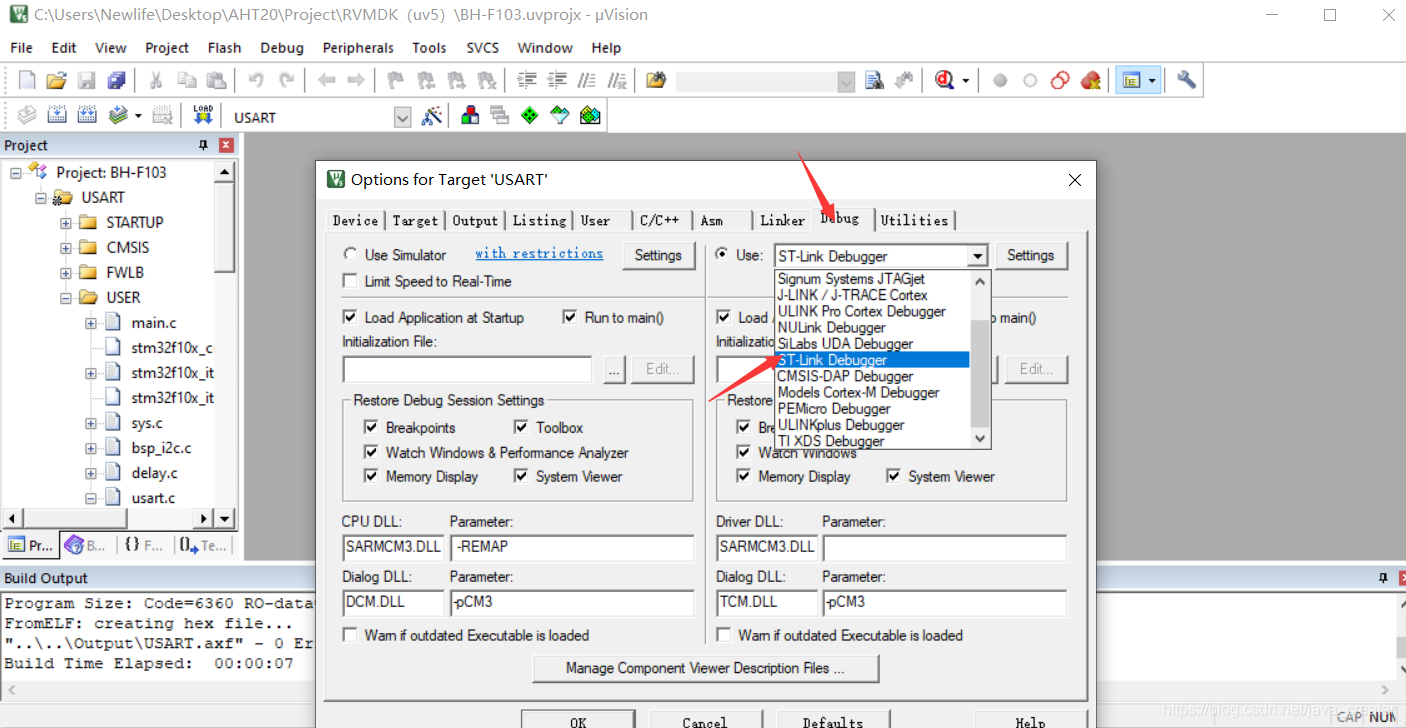
Task: Switch to the Target tab
Action: (x=415, y=220)
